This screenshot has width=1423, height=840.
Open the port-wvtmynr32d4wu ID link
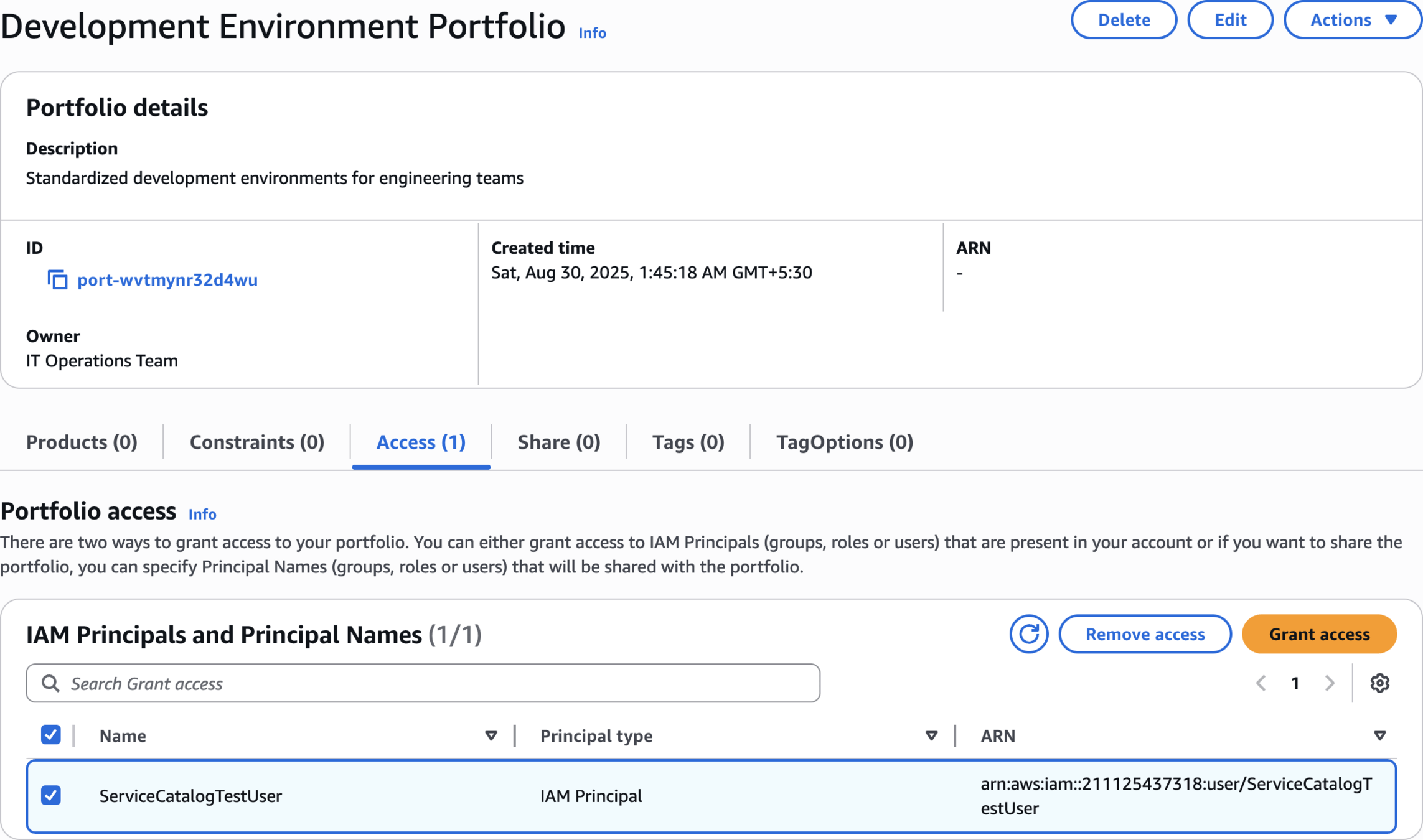point(167,280)
